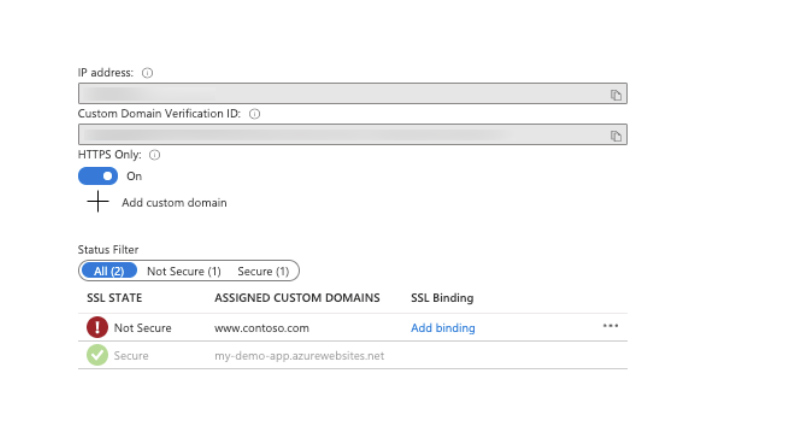Click the SSL Binding column header

442,298
